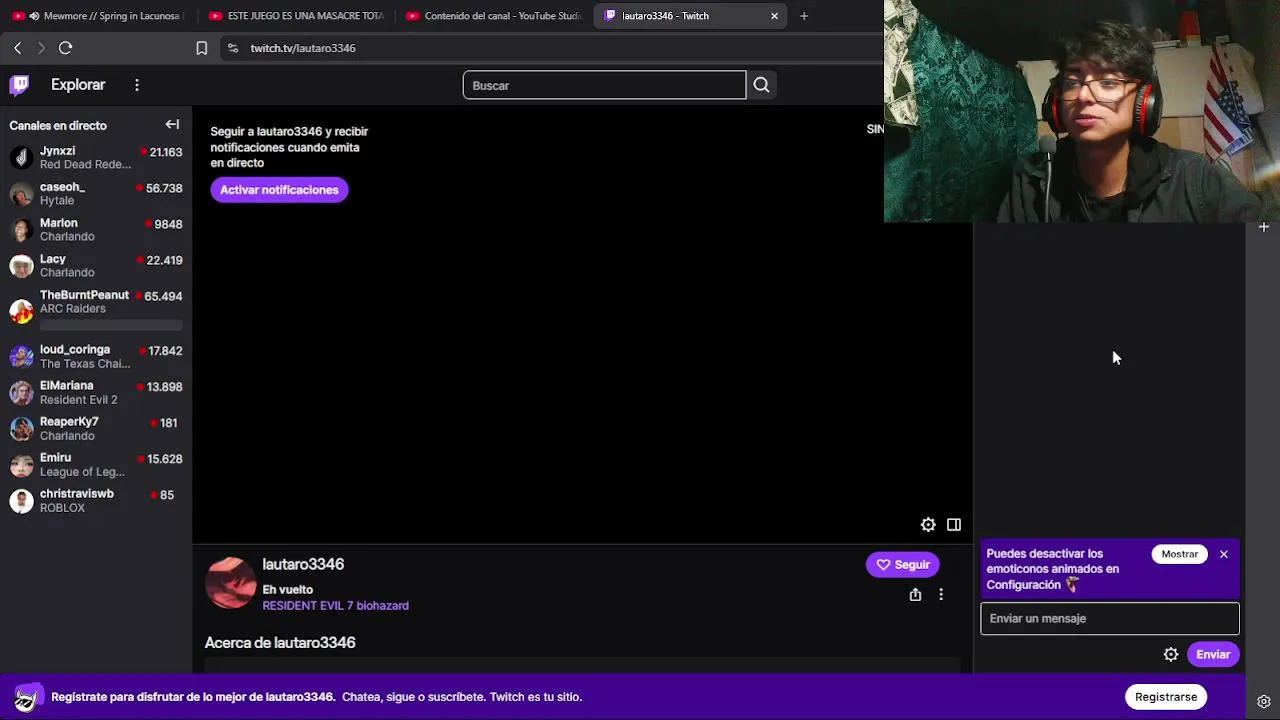Open the three-dot menu next to Explorar
The height and width of the screenshot is (720, 1280).
click(x=137, y=85)
